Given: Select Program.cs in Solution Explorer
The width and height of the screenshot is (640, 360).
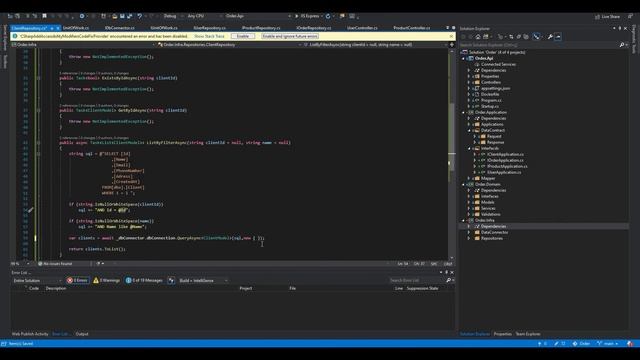Looking at the screenshot, I should 491,100.
